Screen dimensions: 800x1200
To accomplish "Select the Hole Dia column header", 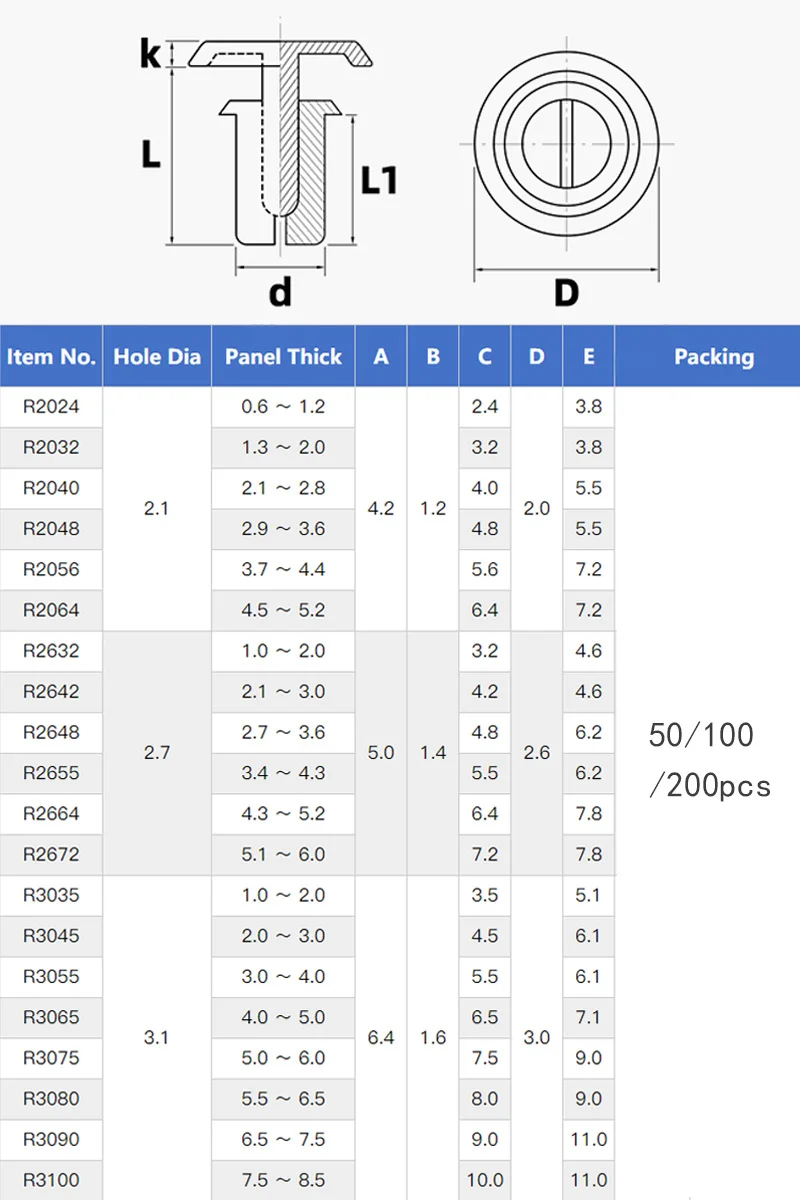I will 157,357.
